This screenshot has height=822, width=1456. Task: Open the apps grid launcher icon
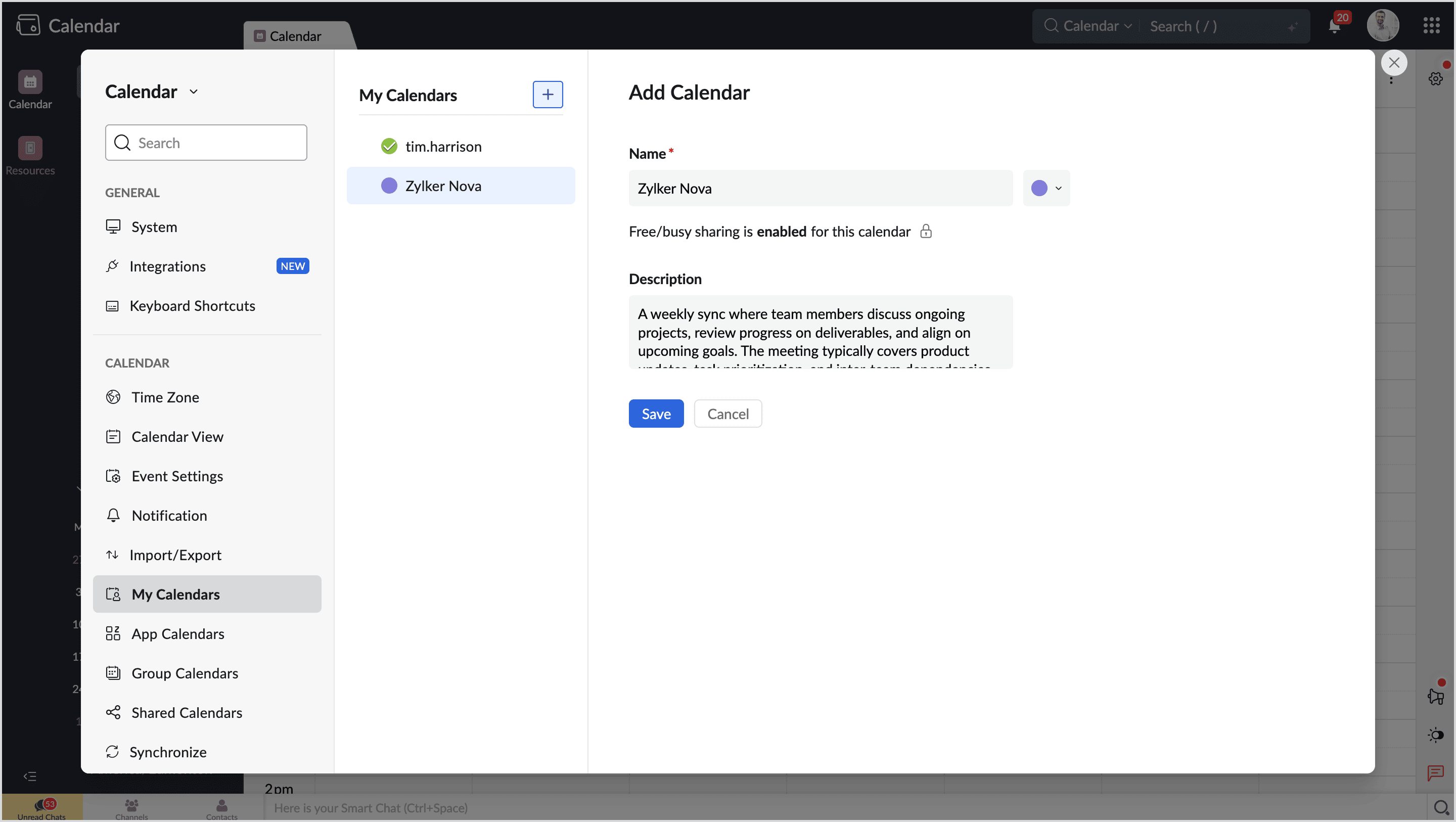(x=1431, y=26)
